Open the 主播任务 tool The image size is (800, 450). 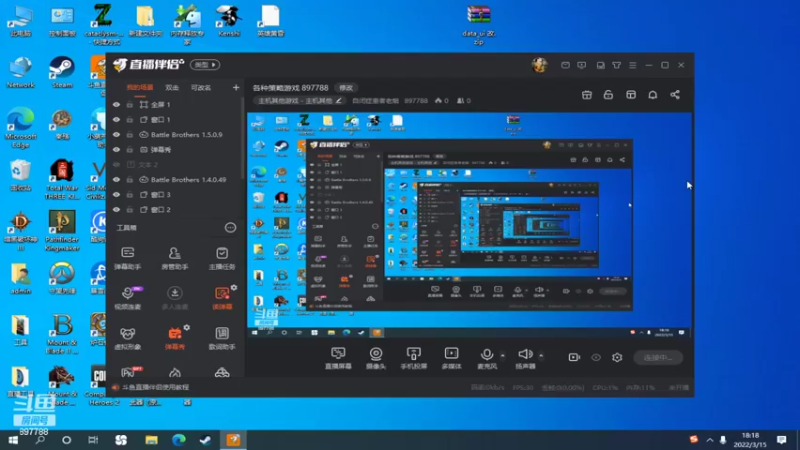point(222,258)
